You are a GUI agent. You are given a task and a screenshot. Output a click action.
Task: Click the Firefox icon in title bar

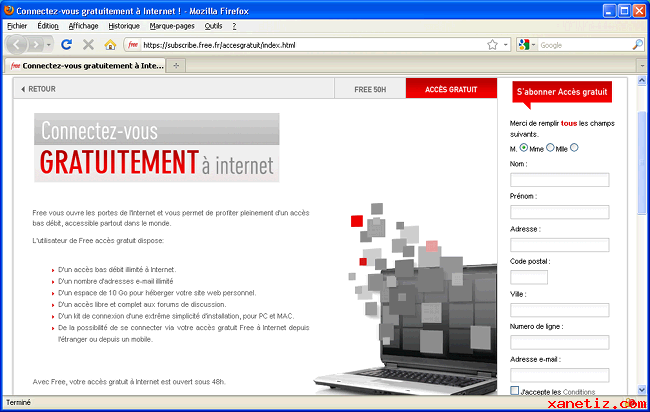(x=9, y=10)
